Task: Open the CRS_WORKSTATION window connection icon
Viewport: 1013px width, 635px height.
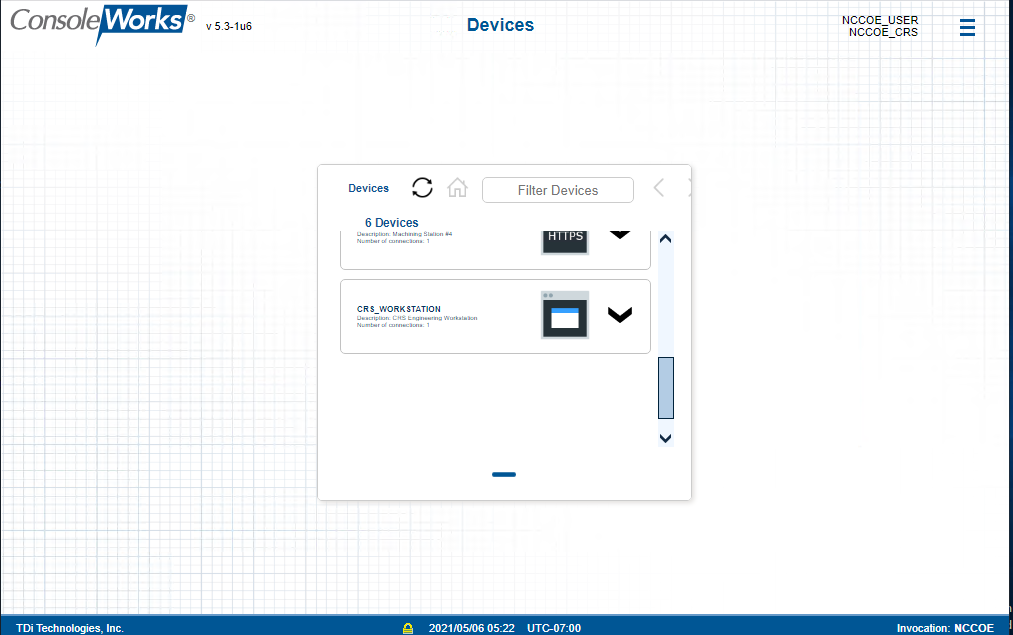Action: 565,315
